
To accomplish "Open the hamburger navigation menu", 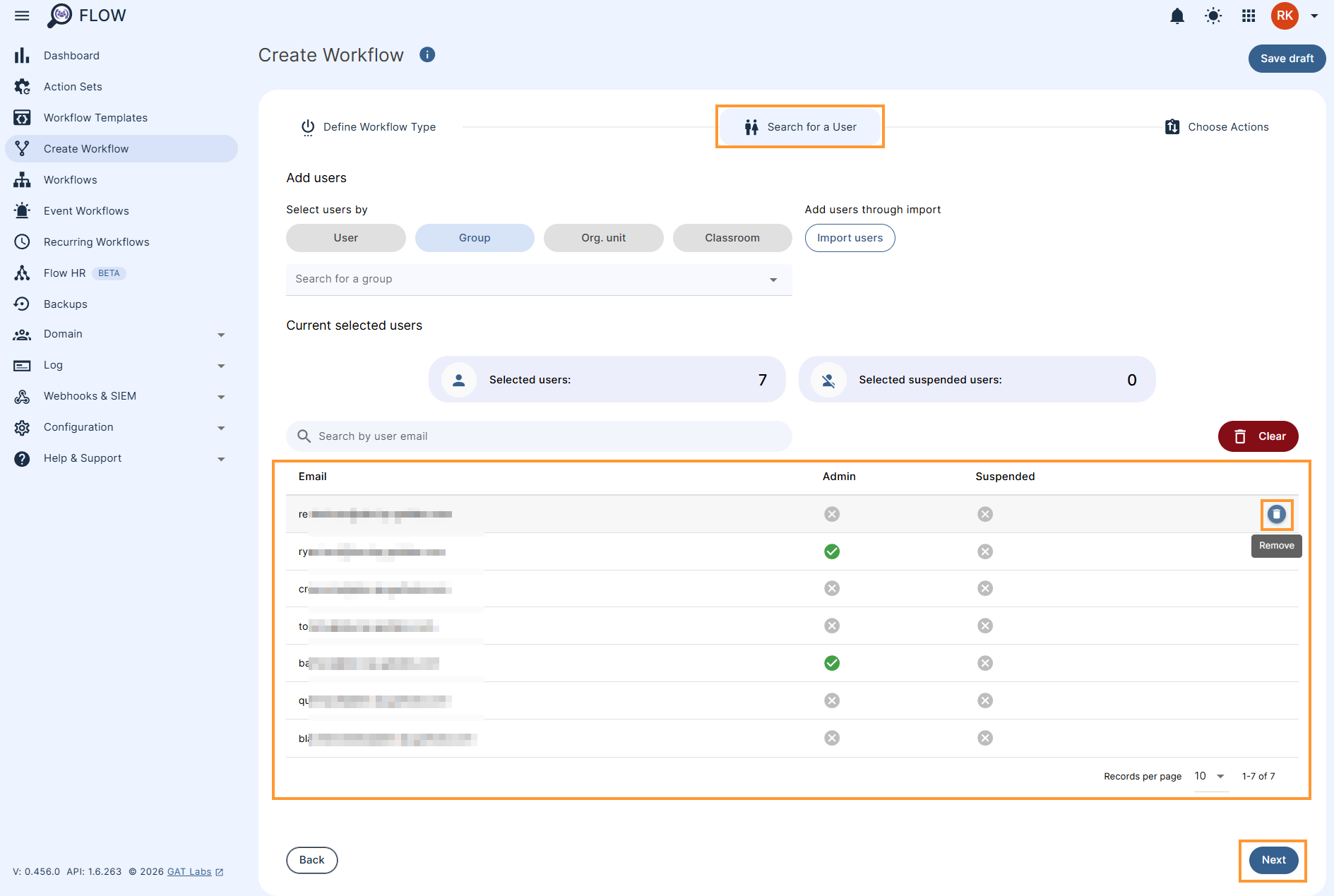I will (x=22, y=16).
